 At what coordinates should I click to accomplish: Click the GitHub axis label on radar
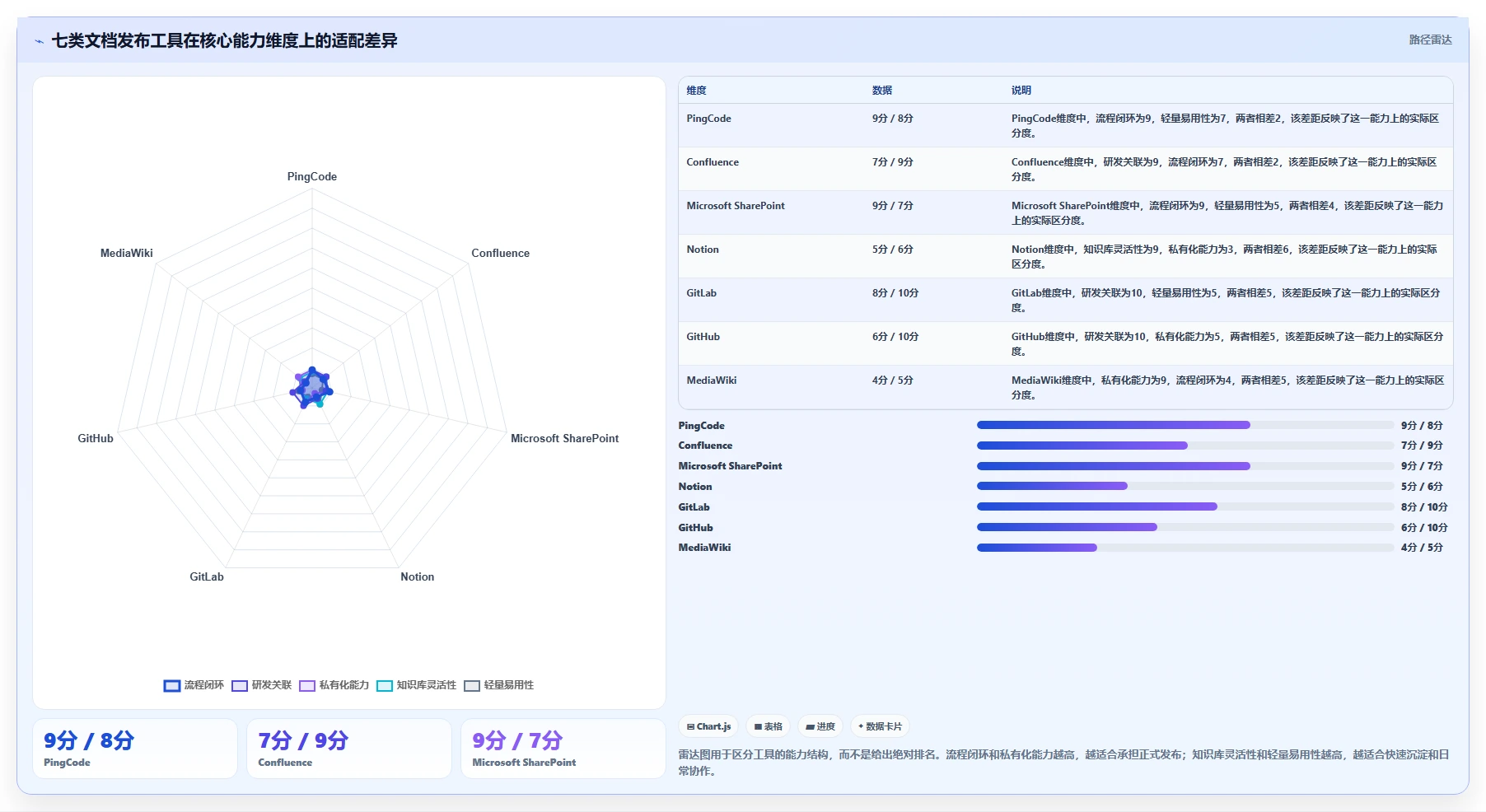[x=96, y=438]
